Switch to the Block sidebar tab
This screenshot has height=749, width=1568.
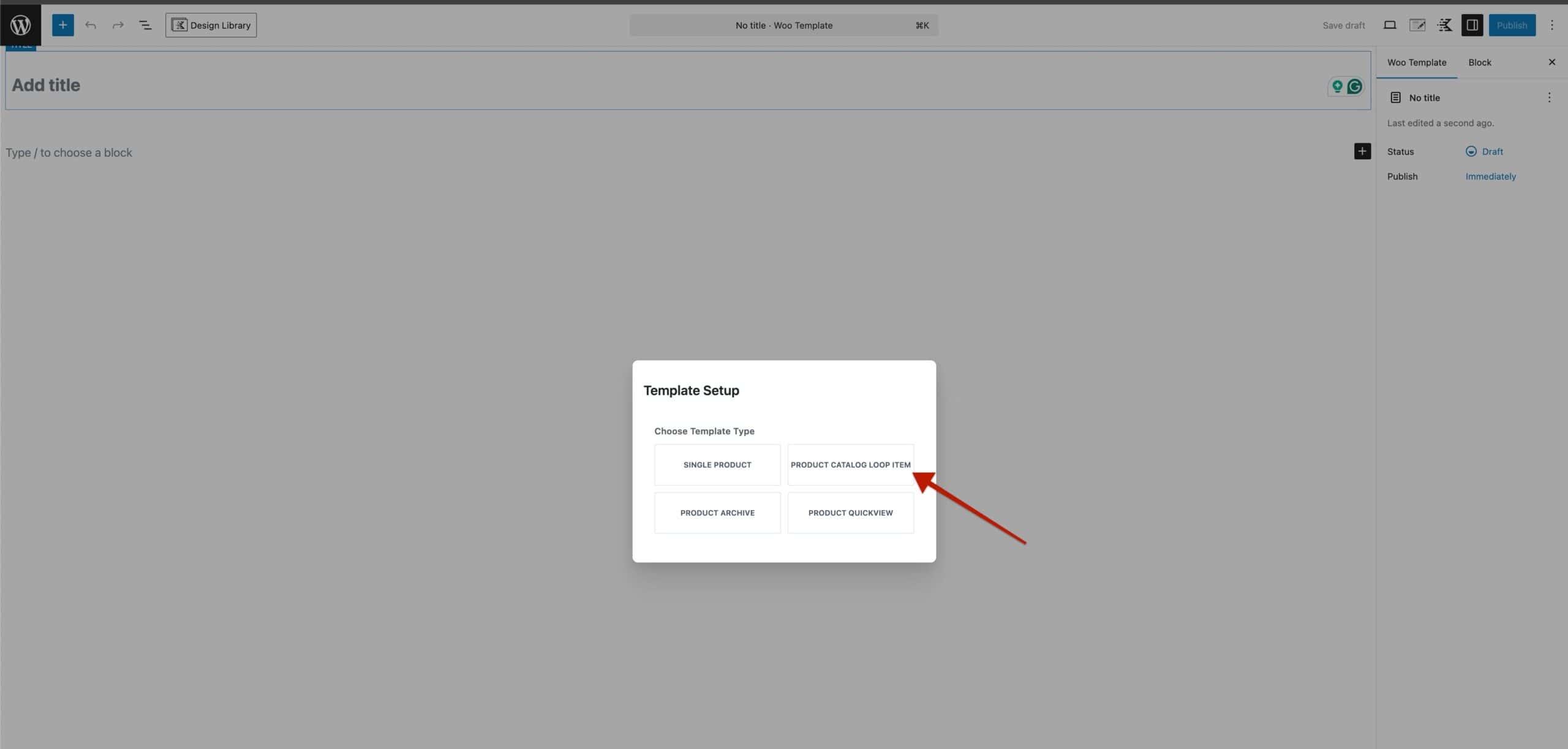[x=1479, y=62]
